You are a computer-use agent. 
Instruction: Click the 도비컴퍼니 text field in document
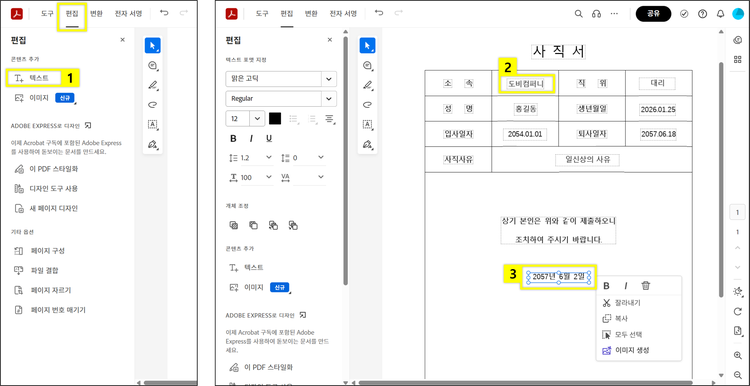[525, 84]
